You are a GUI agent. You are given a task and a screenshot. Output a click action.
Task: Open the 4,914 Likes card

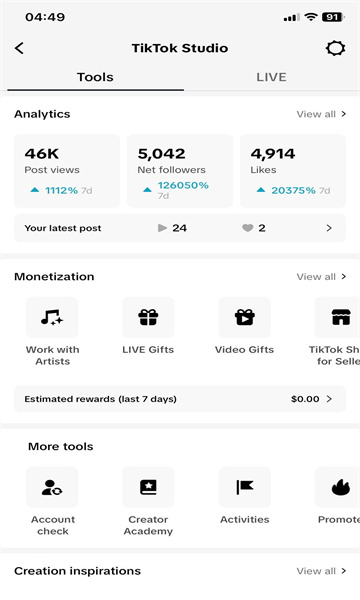pyautogui.click(x=293, y=171)
